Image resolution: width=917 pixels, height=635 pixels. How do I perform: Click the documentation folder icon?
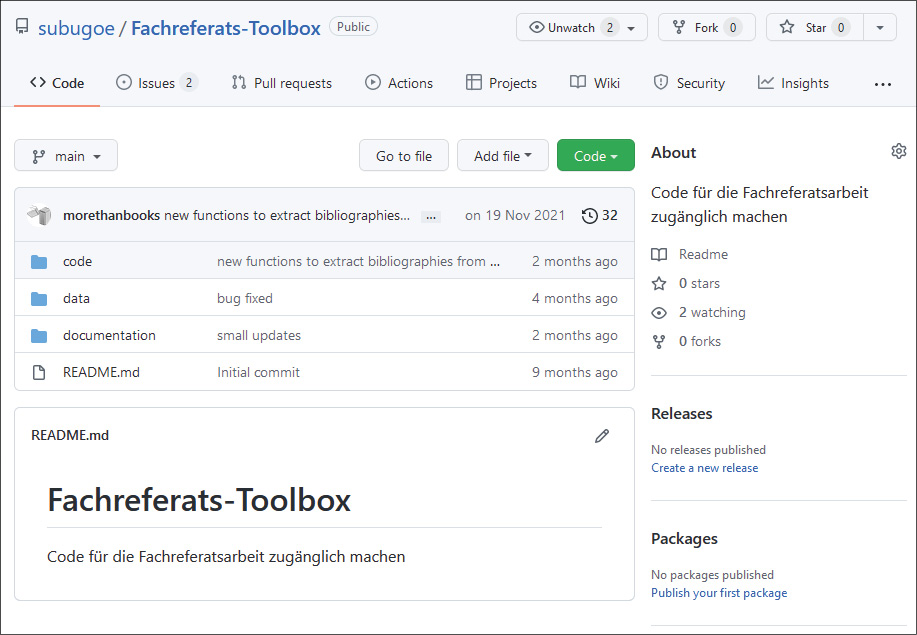click(x=39, y=336)
